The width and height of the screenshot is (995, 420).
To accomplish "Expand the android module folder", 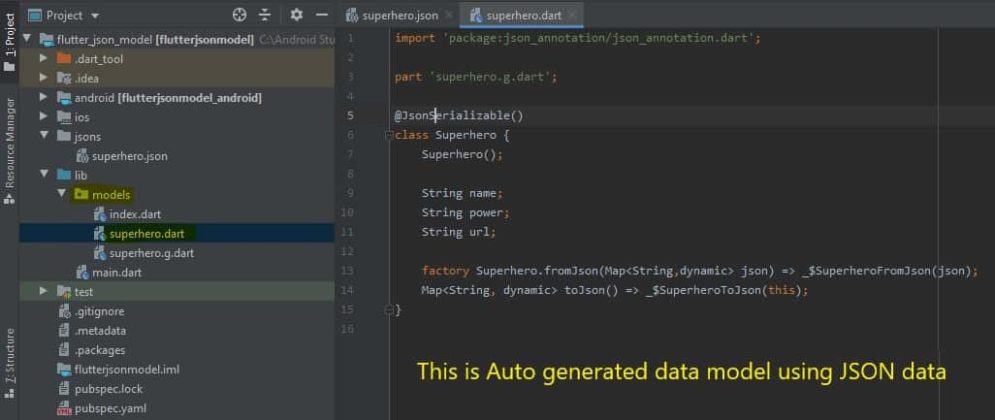I will click(43, 98).
